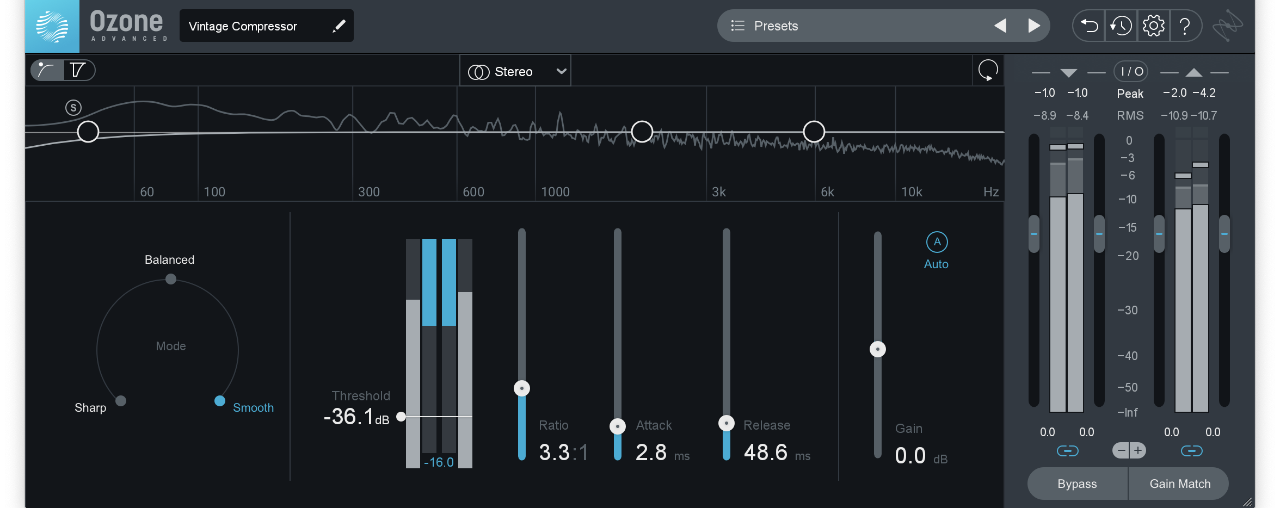The width and height of the screenshot is (1280, 508).
Task: Click the Gain value 0.0 dB
Action: pyautogui.click(x=921, y=456)
